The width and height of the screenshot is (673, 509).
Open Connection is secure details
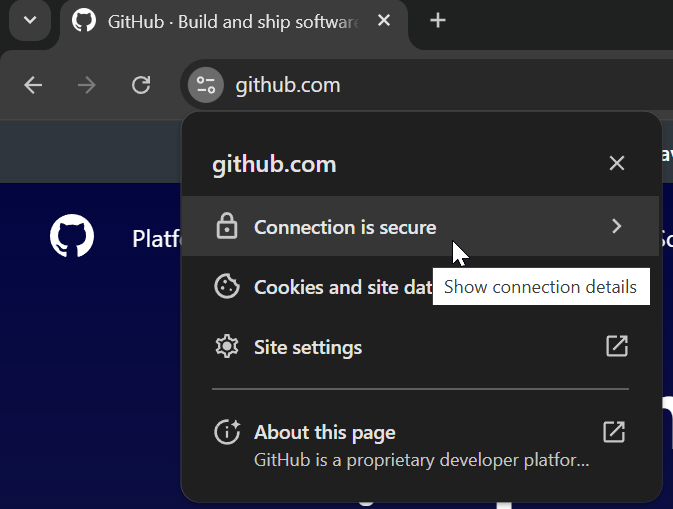[x=421, y=226]
